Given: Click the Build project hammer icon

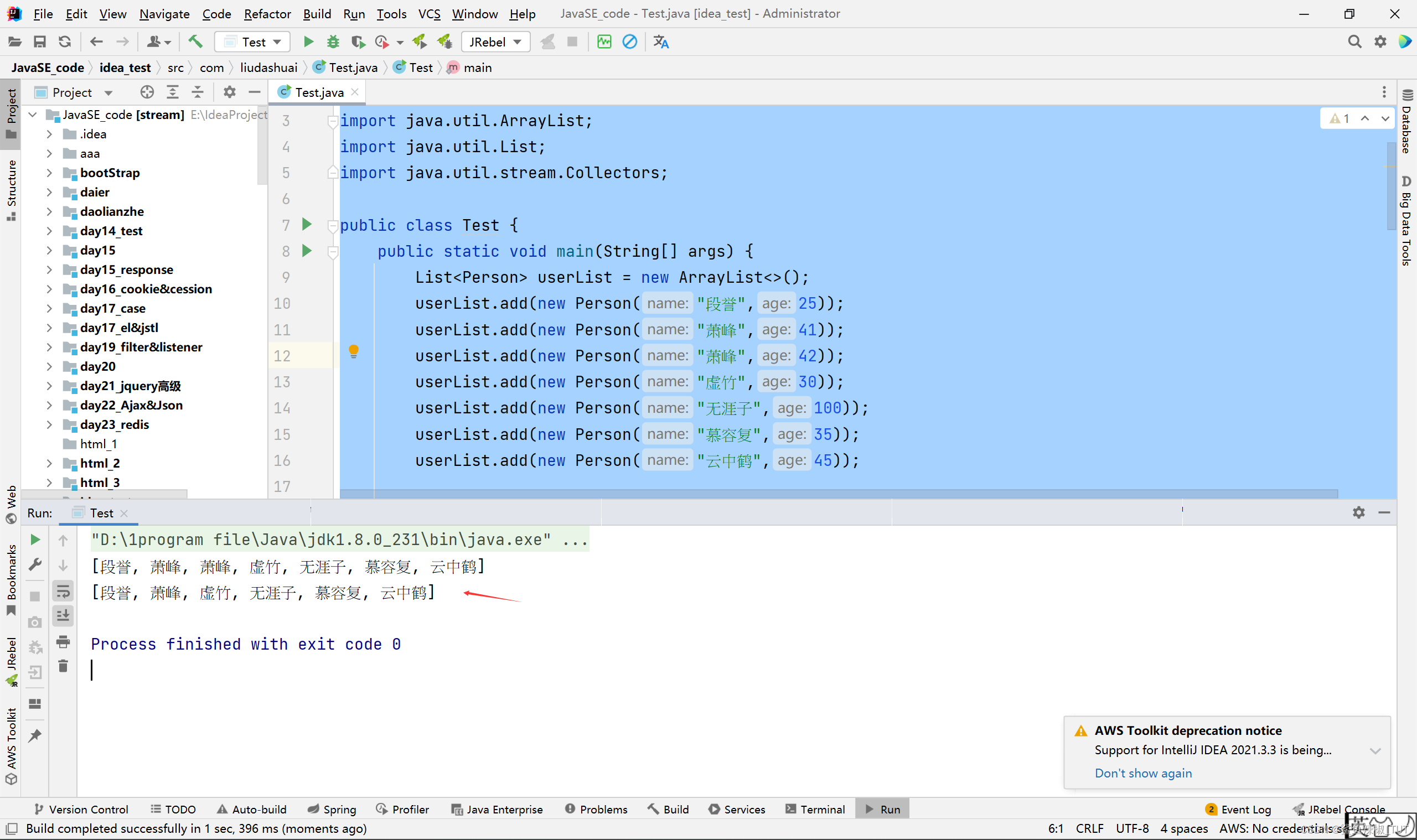Looking at the screenshot, I should click(x=196, y=42).
